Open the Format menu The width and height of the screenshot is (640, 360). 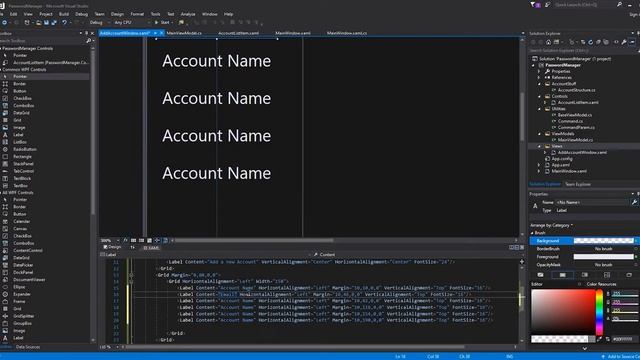137,14
